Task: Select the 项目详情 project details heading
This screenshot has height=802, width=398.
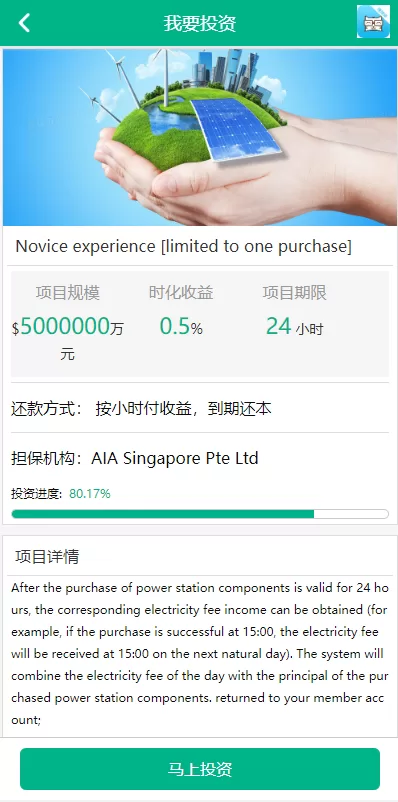Action: tap(47, 556)
